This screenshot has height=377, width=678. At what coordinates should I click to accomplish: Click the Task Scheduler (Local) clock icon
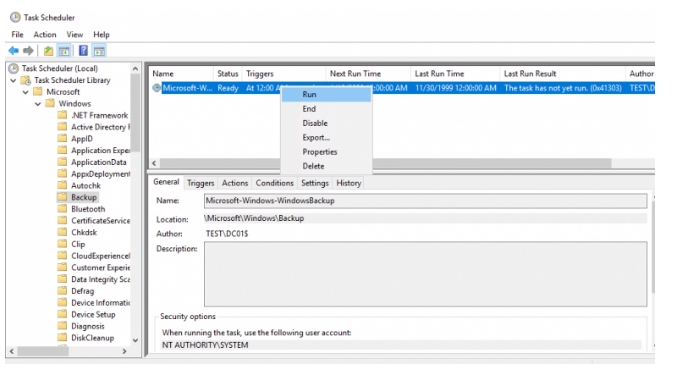click(14, 68)
